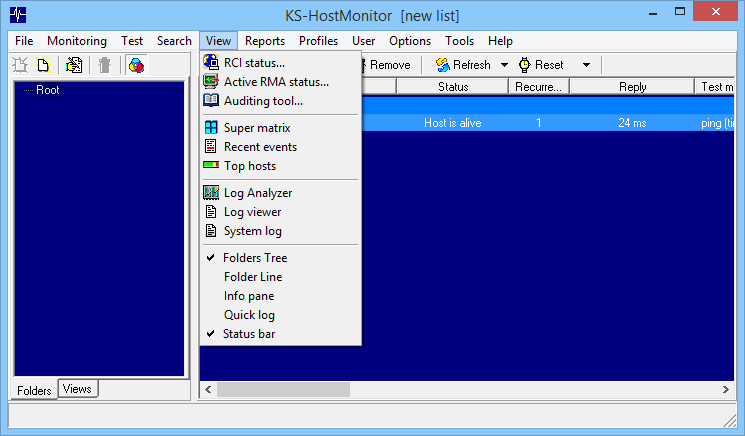Viewport: 745px width, 436px height.
Task: Click the edit properties toolbar icon
Action: pos(74,65)
